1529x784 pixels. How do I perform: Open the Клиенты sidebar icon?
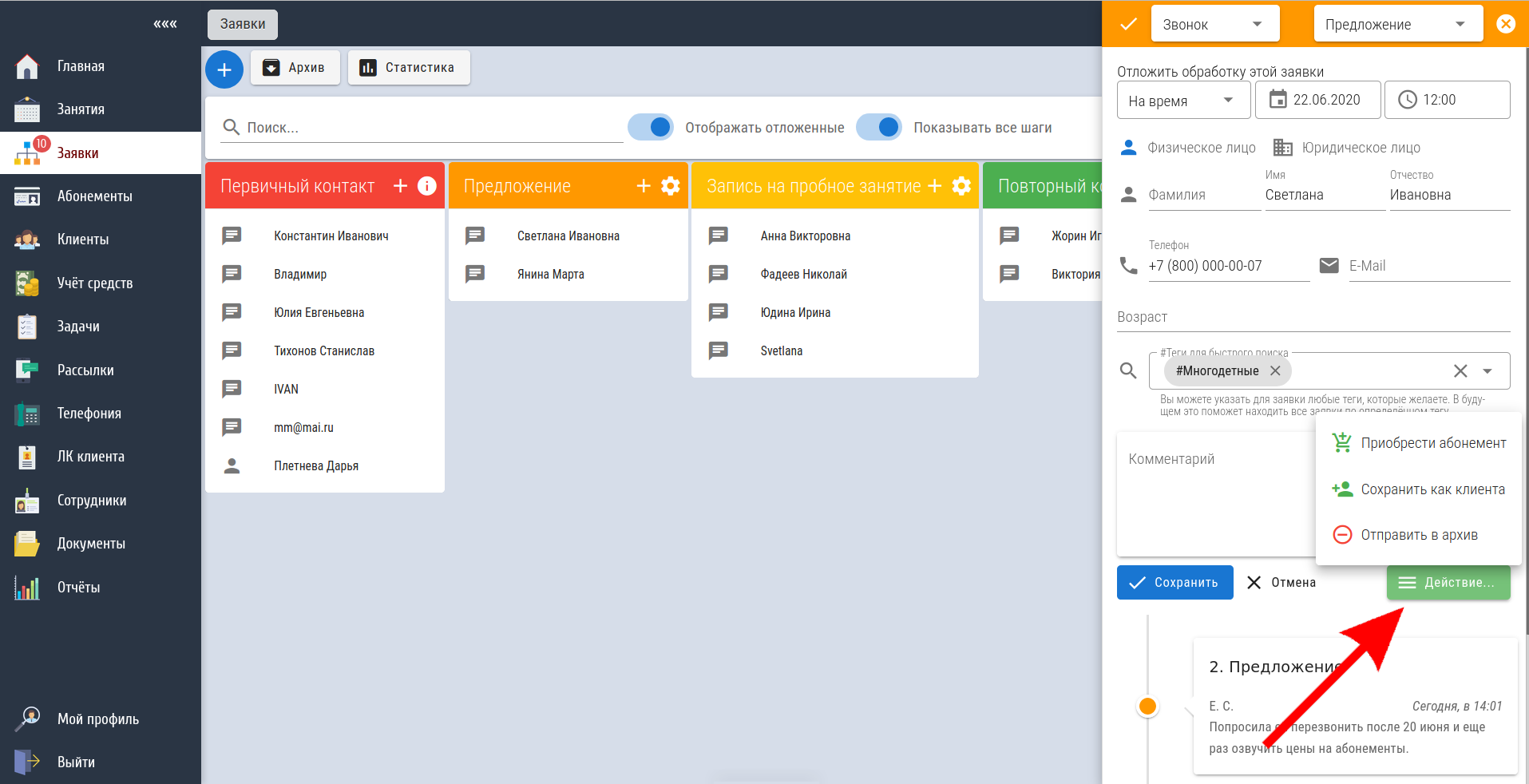pyautogui.click(x=27, y=240)
